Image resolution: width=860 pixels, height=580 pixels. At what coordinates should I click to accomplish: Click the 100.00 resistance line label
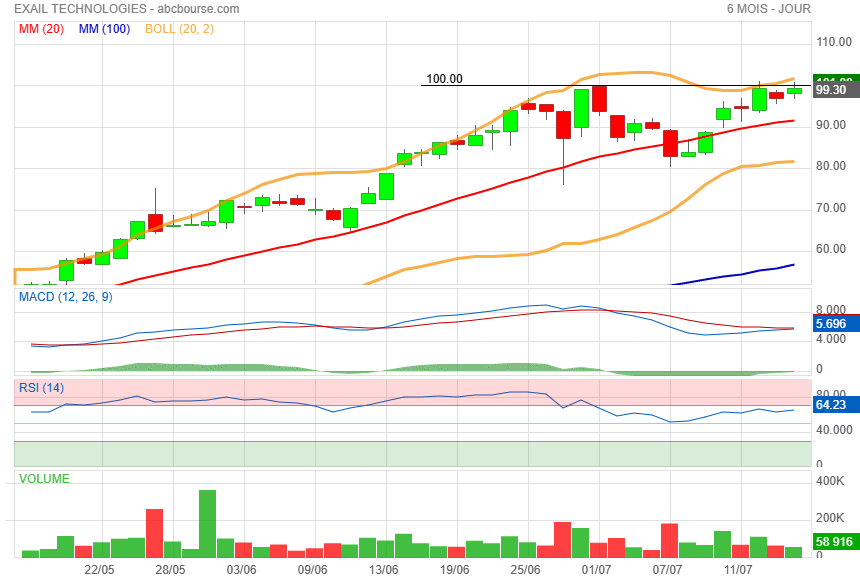click(x=444, y=78)
